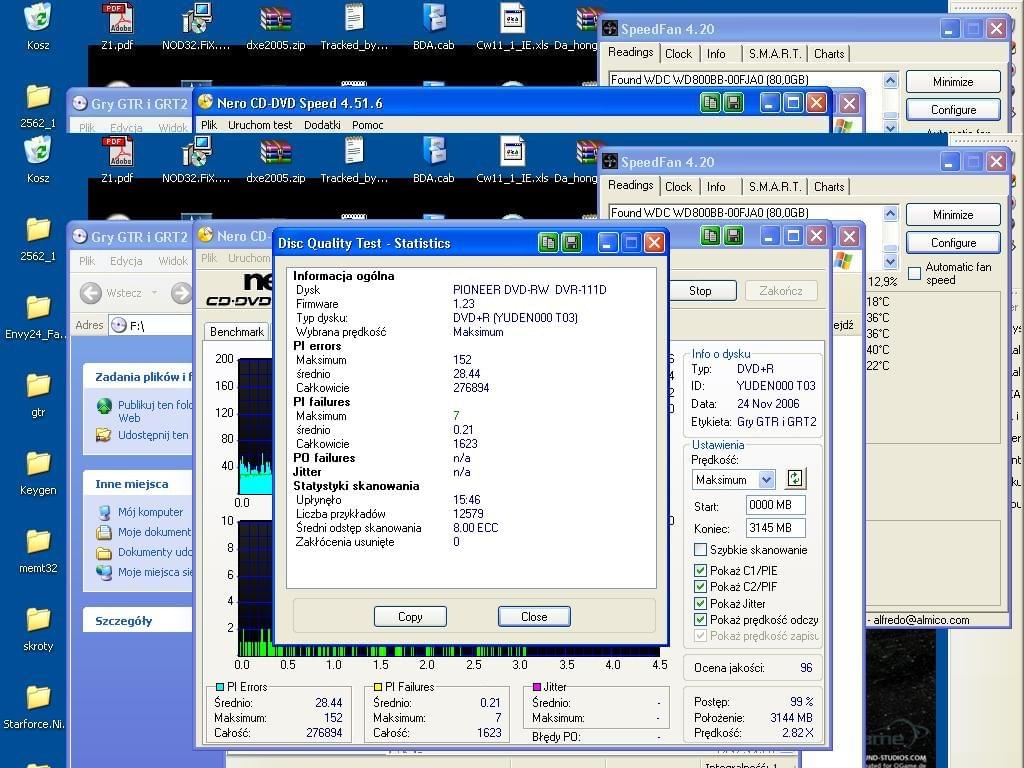Select the Keygen desktop folder

point(38,463)
